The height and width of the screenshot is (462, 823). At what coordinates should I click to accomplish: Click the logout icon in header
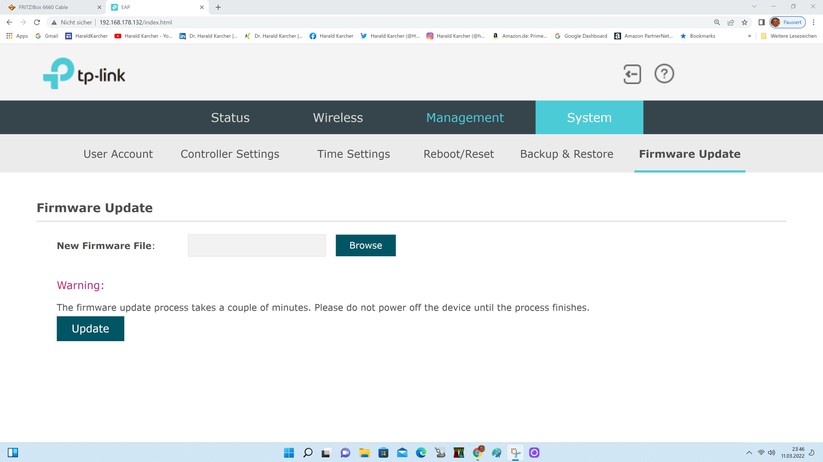pos(632,74)
